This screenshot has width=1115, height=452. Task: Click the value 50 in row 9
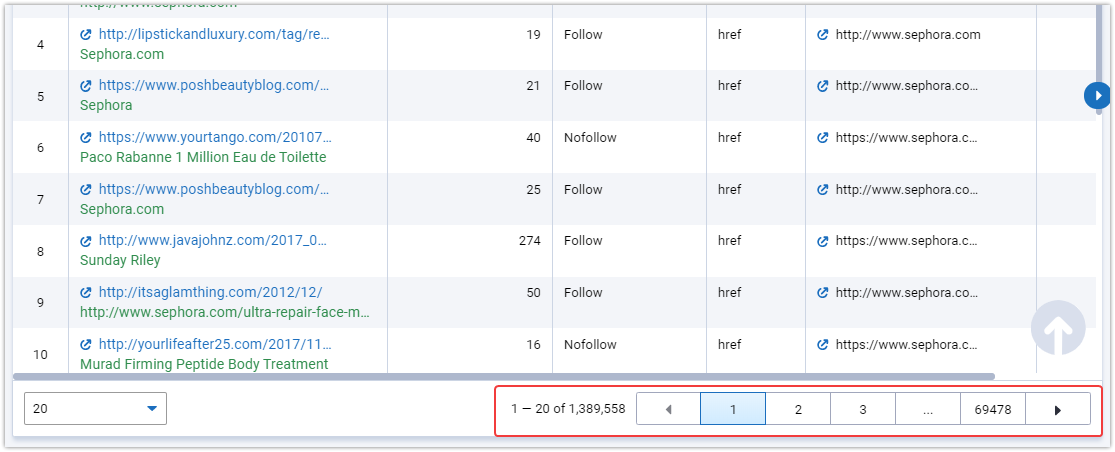click(x=533, y=293)
